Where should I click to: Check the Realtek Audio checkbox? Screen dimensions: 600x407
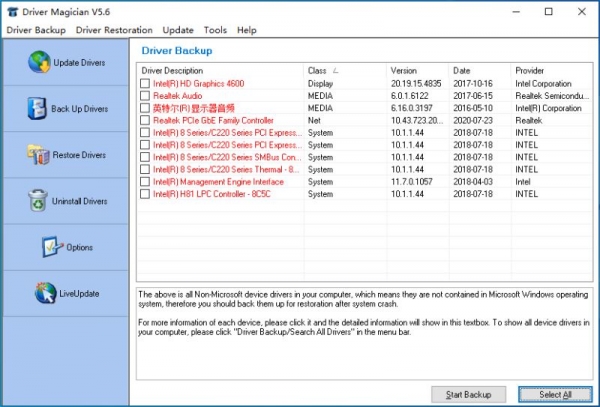(x=145, y=96)
